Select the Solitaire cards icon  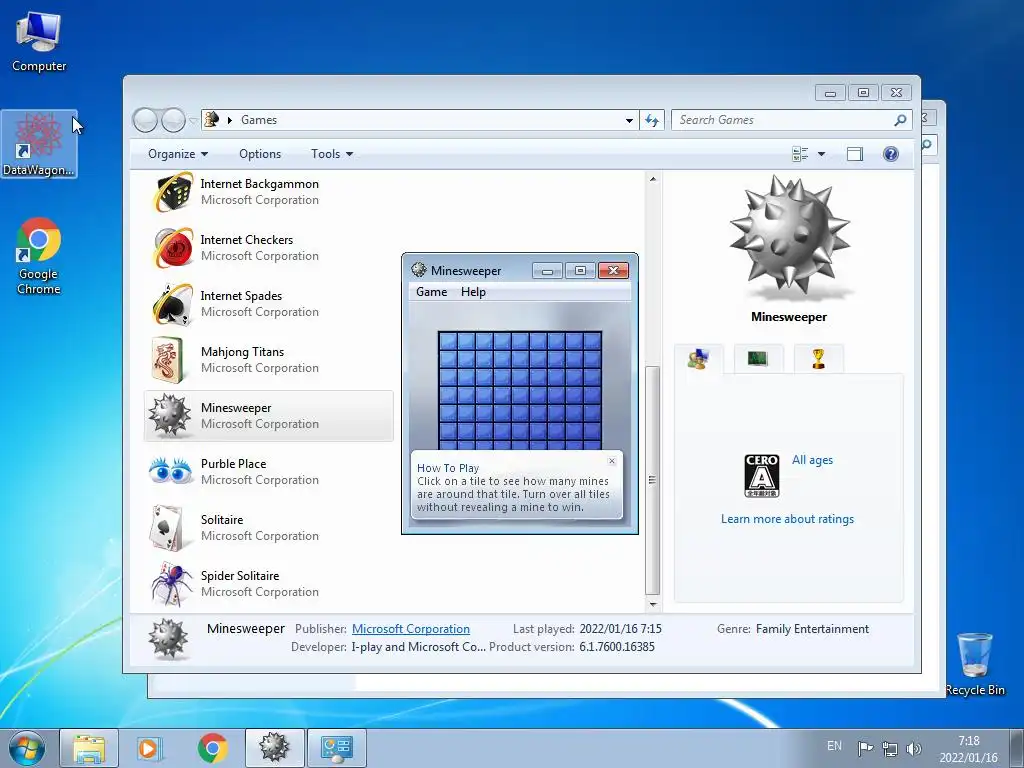pos(167,528)
